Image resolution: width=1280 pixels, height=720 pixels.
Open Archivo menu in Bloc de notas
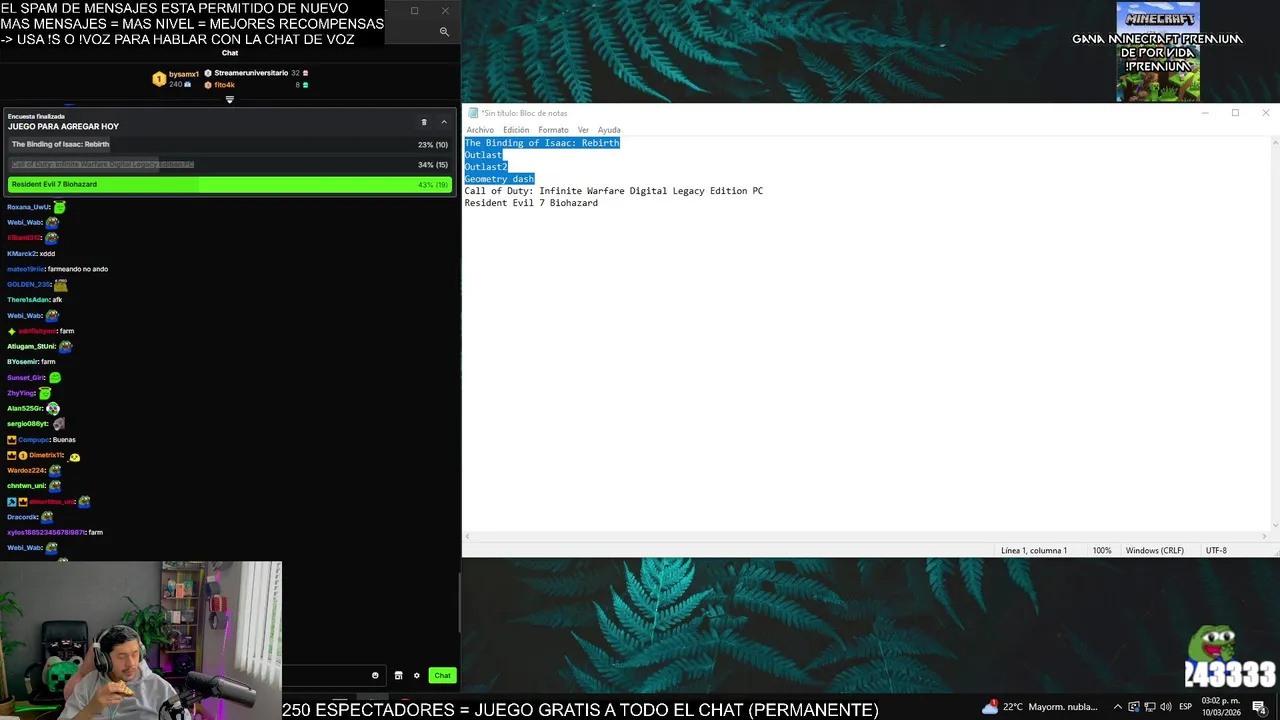(480, 130)
